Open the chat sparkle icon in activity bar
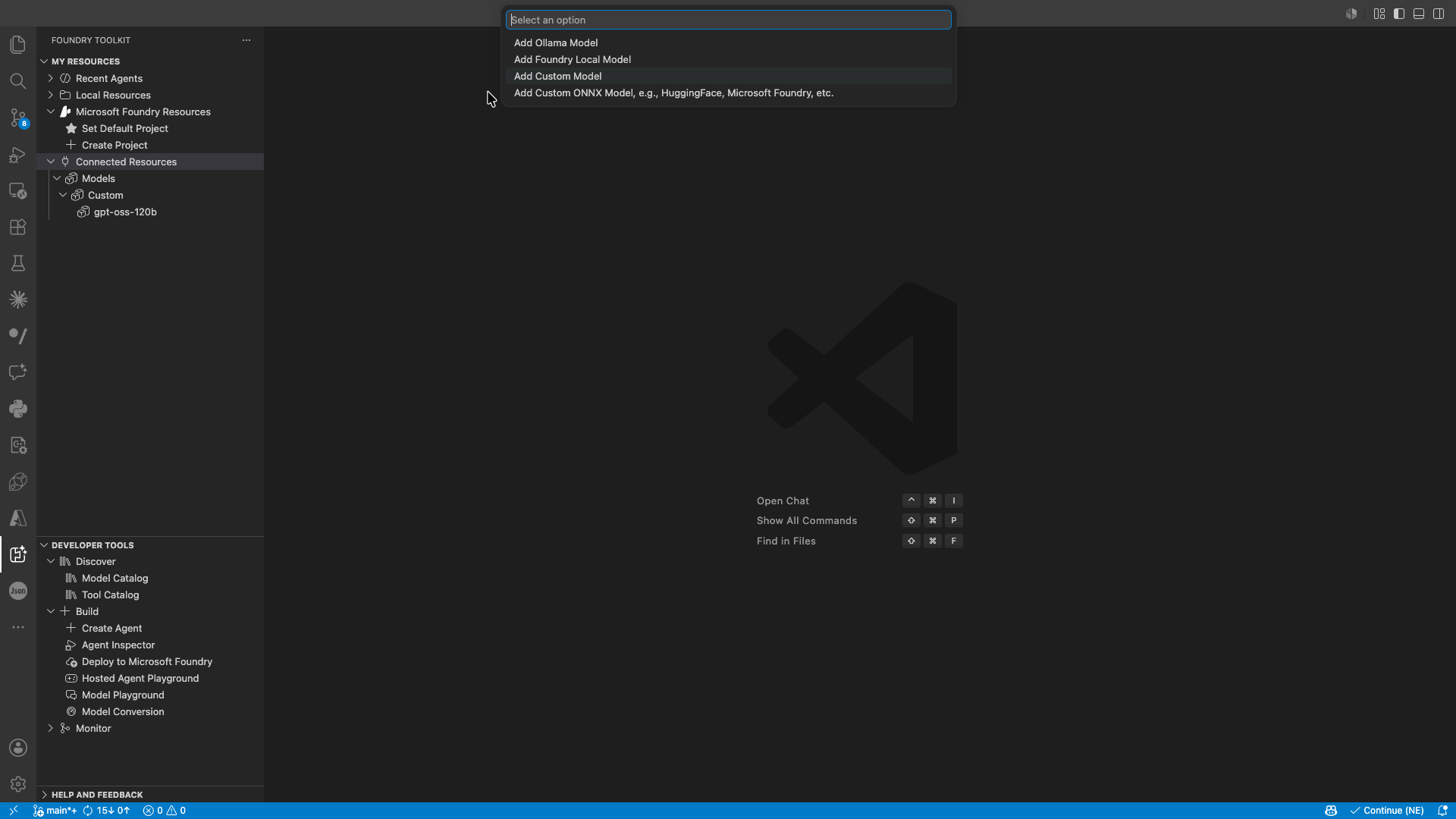Image resolution: width=1456 pixels, height=819 pixels. point(18,372)
